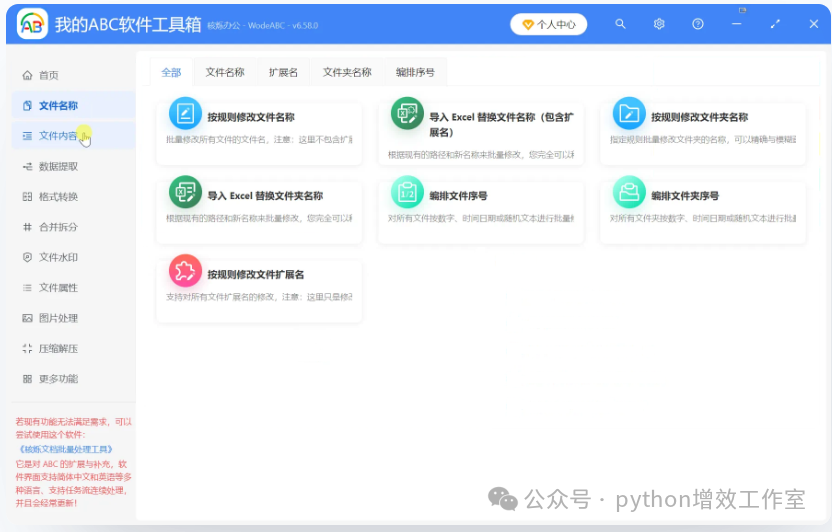Click the 文件名称 sidebar icon
Image resolution: width=832 pixels, height=532 pixels.
click(x=27, y=106)
